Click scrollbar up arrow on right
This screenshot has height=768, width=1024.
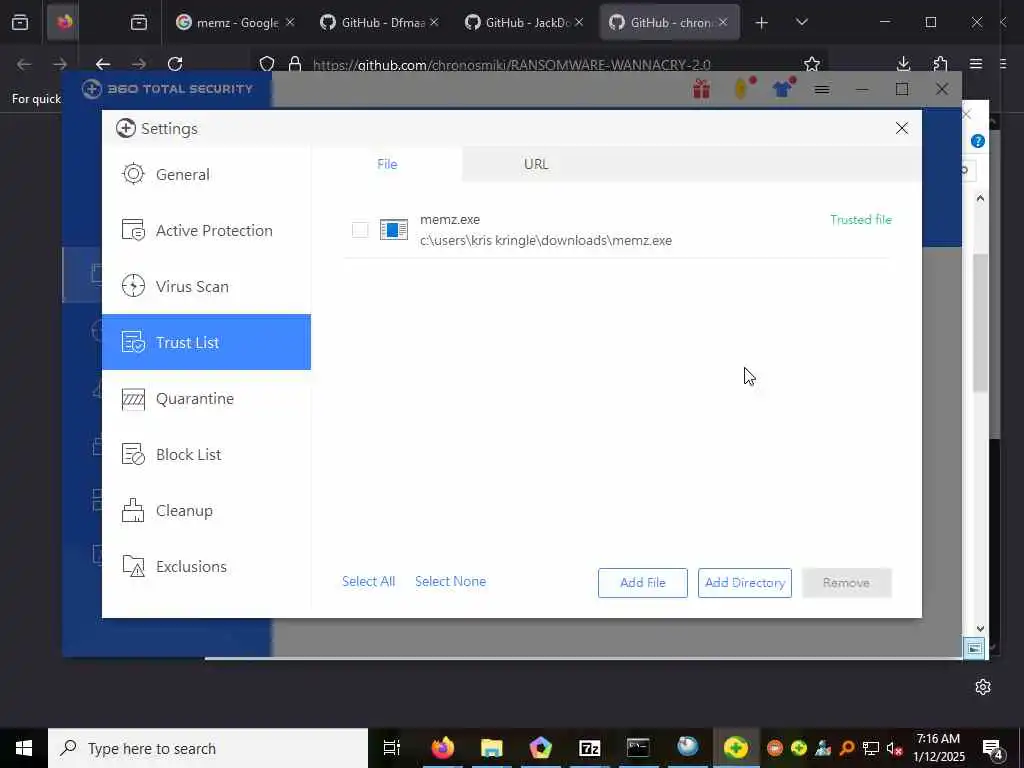[980, 198]
